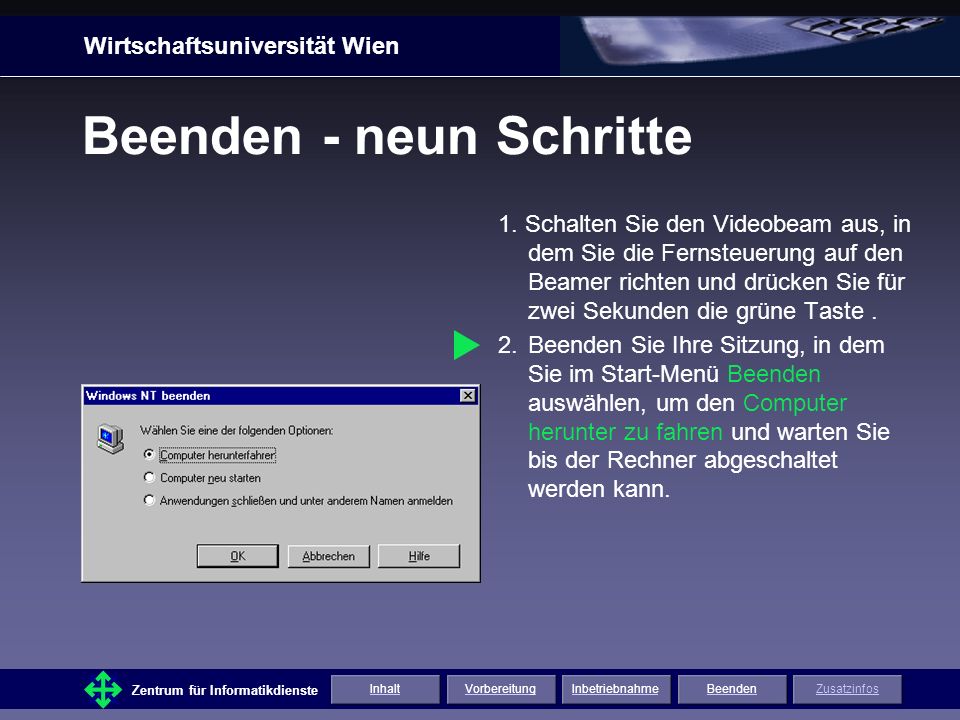Confirm shutdown with the OK button
The image size is (960, 720).
pyautogui.click(x=238, y=556)
